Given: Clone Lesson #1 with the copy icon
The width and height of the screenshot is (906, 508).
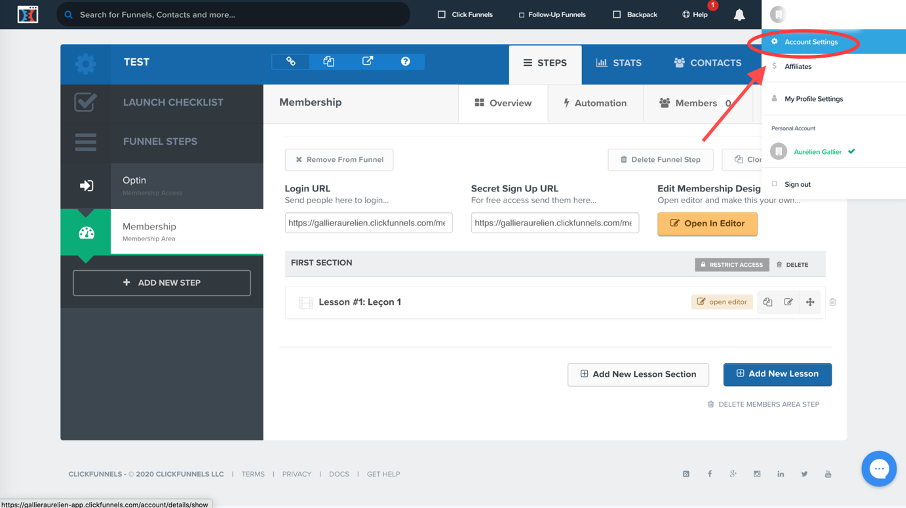Looking at the screenshot, I should point(767,302).
